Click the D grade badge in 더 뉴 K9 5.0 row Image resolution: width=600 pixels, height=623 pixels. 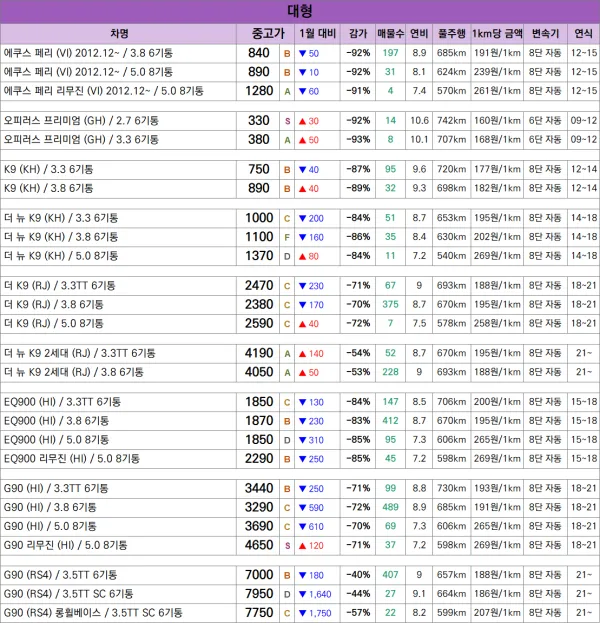tap(287, 256)
